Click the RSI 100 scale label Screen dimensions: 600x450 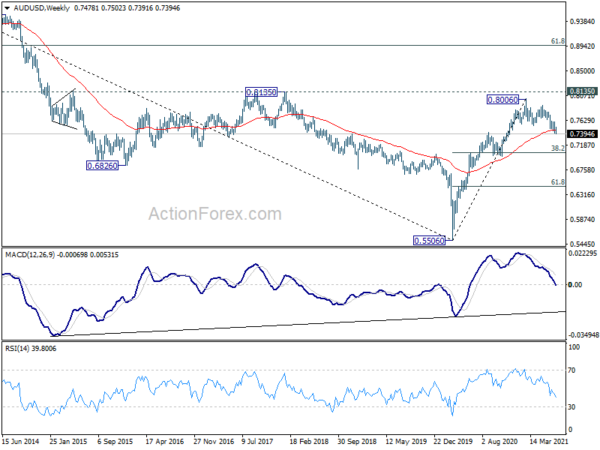574,347
